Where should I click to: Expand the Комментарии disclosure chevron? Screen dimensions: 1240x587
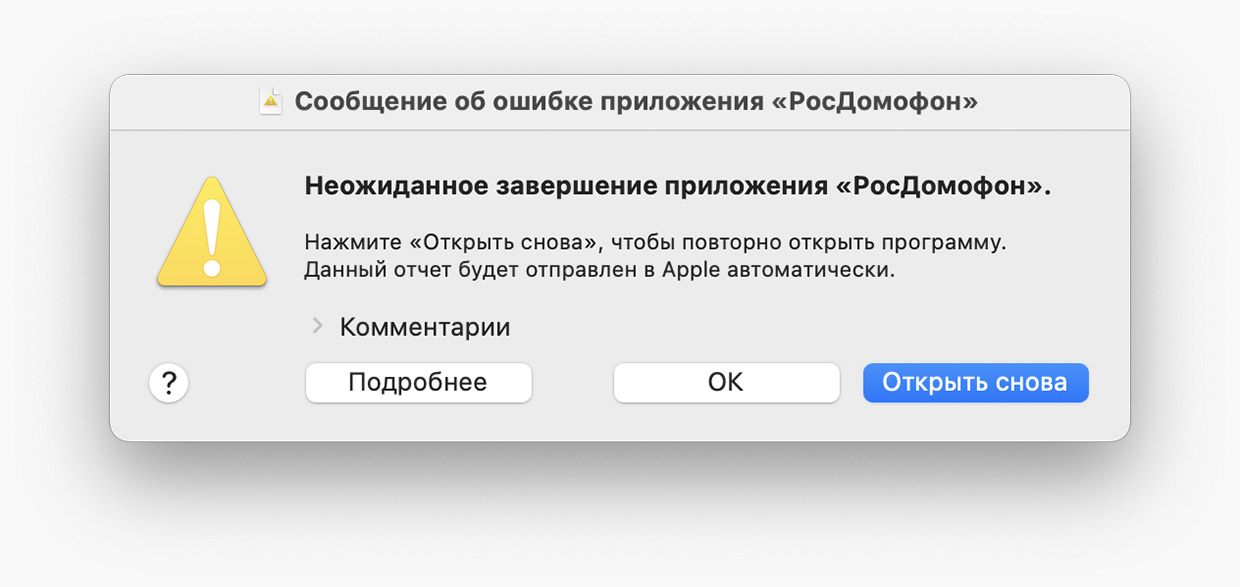coord(318,326)
